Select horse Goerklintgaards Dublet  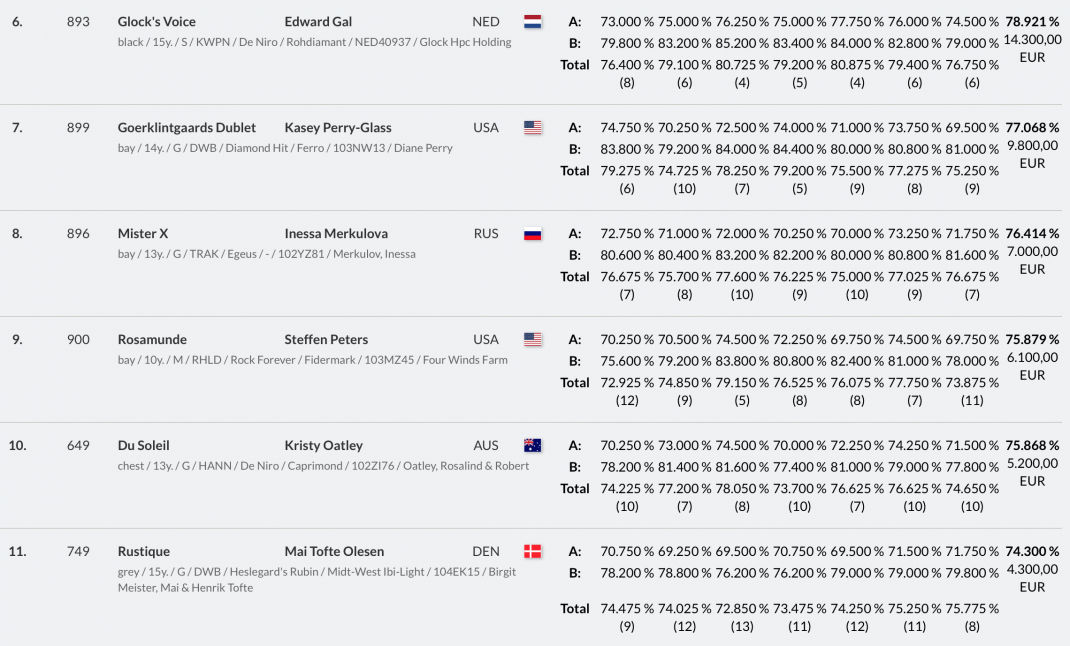point(186,127)
